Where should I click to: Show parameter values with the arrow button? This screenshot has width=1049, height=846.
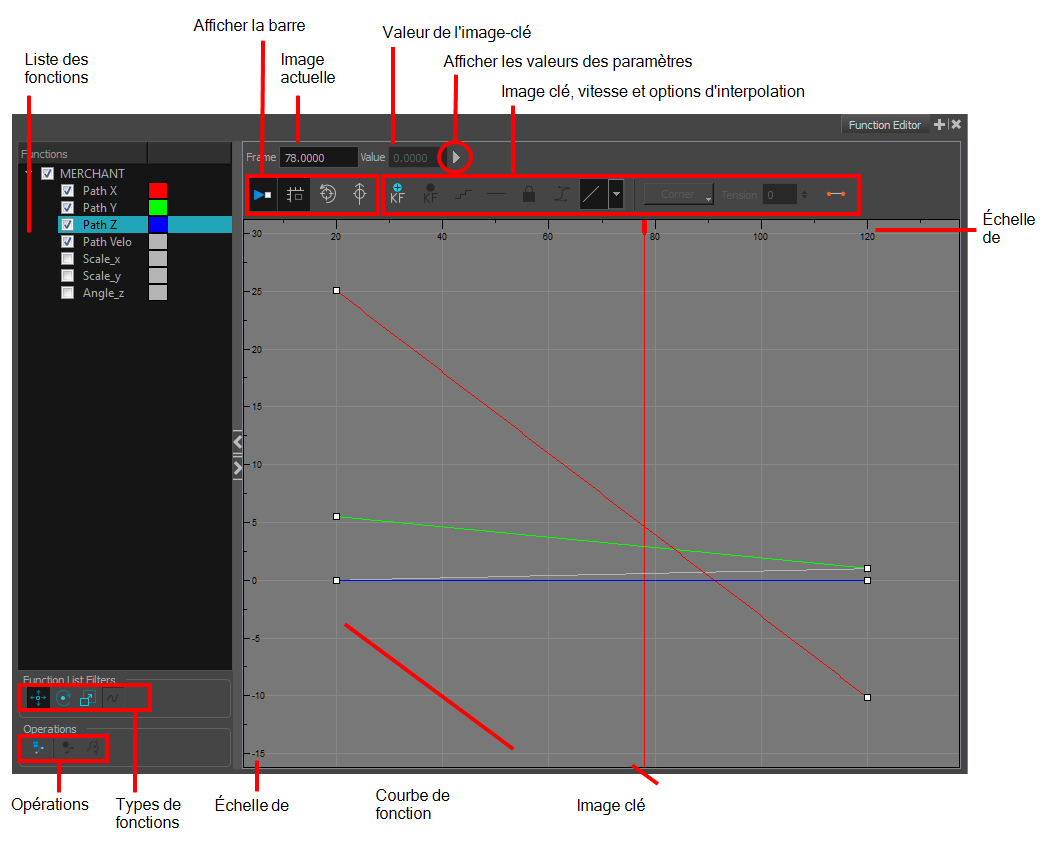tap(456, 158)
